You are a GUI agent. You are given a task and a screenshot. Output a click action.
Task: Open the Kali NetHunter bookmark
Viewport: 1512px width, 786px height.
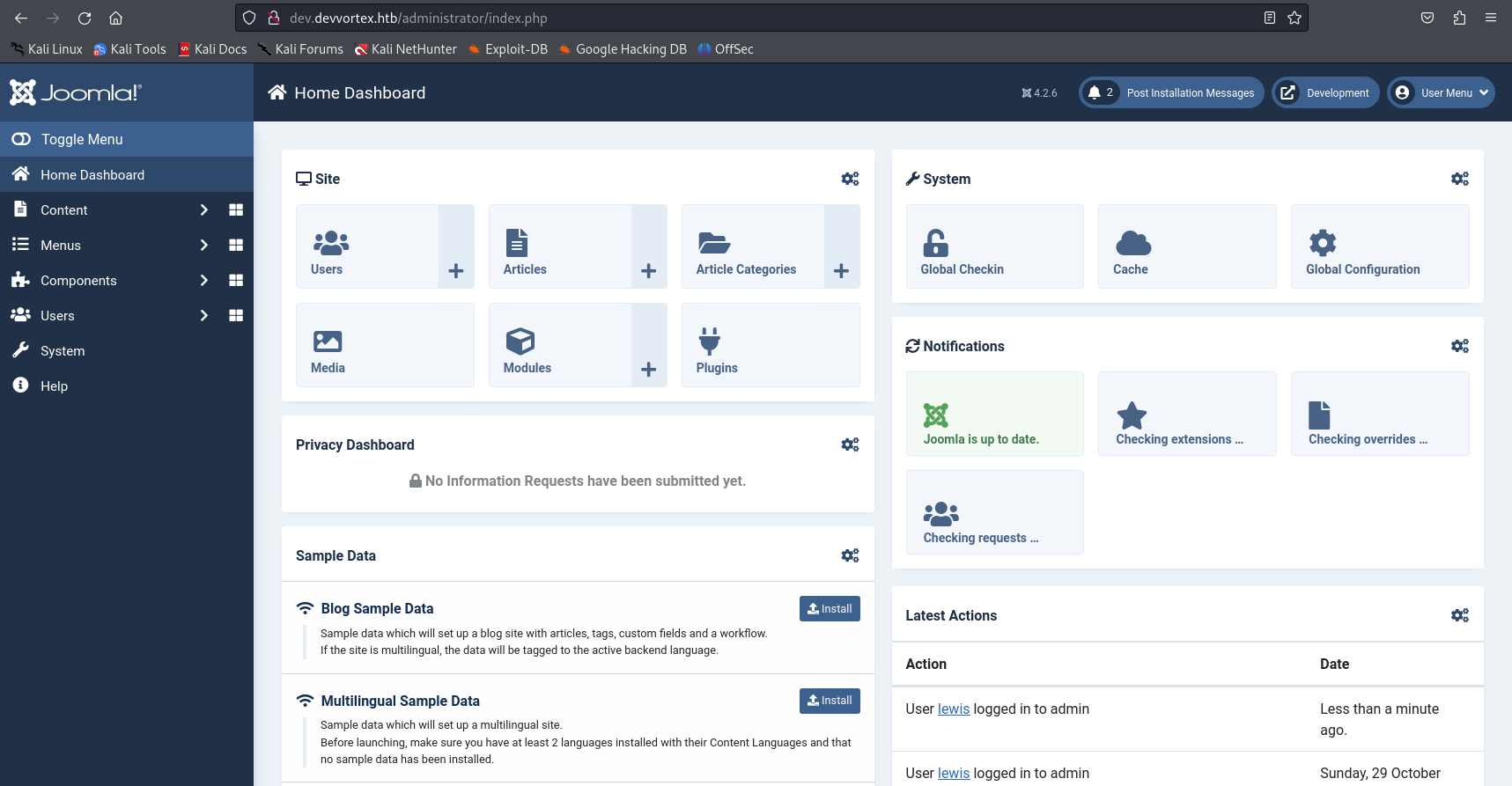[405, 49]
